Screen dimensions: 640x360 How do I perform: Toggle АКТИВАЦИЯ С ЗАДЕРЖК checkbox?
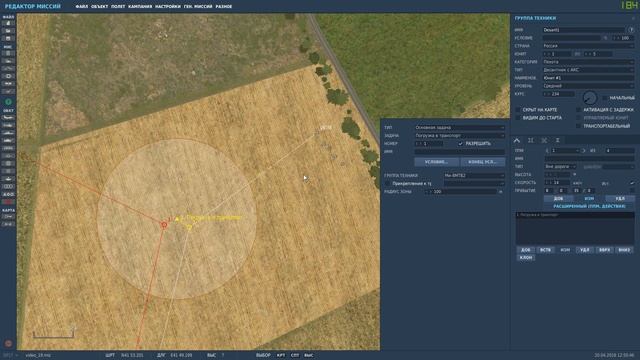[x=578, y=110]
